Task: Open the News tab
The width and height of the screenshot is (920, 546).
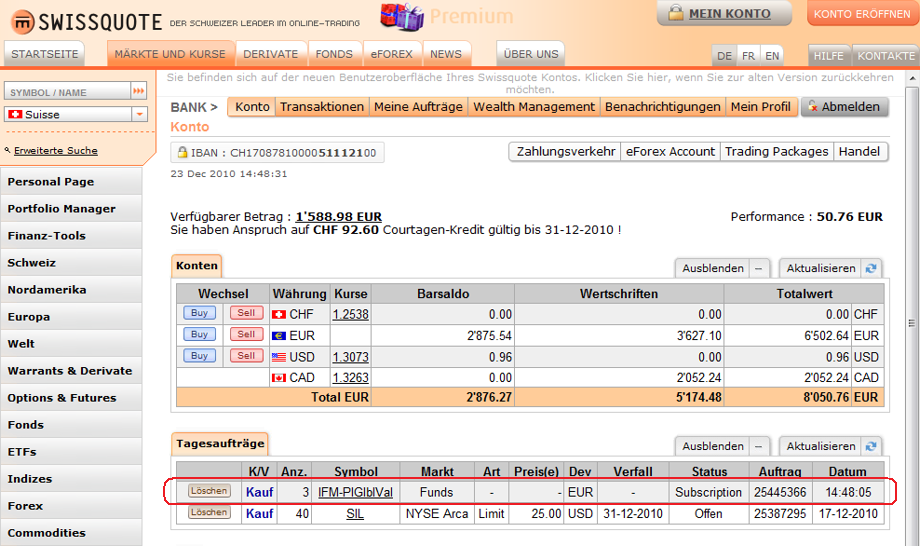Action: point(446,54)
